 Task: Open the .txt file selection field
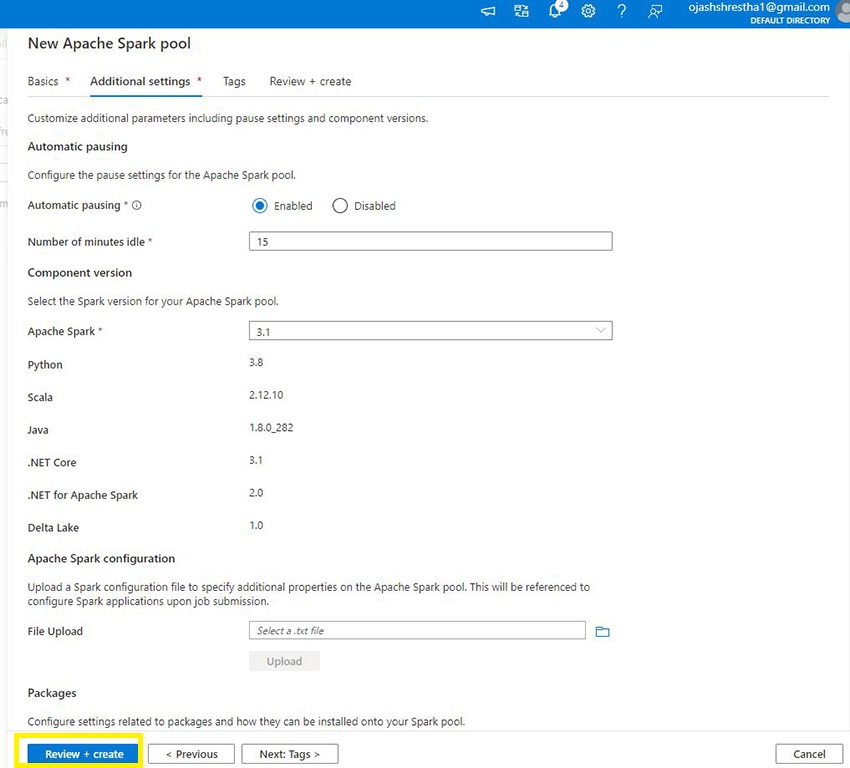(x=417, y=630)
